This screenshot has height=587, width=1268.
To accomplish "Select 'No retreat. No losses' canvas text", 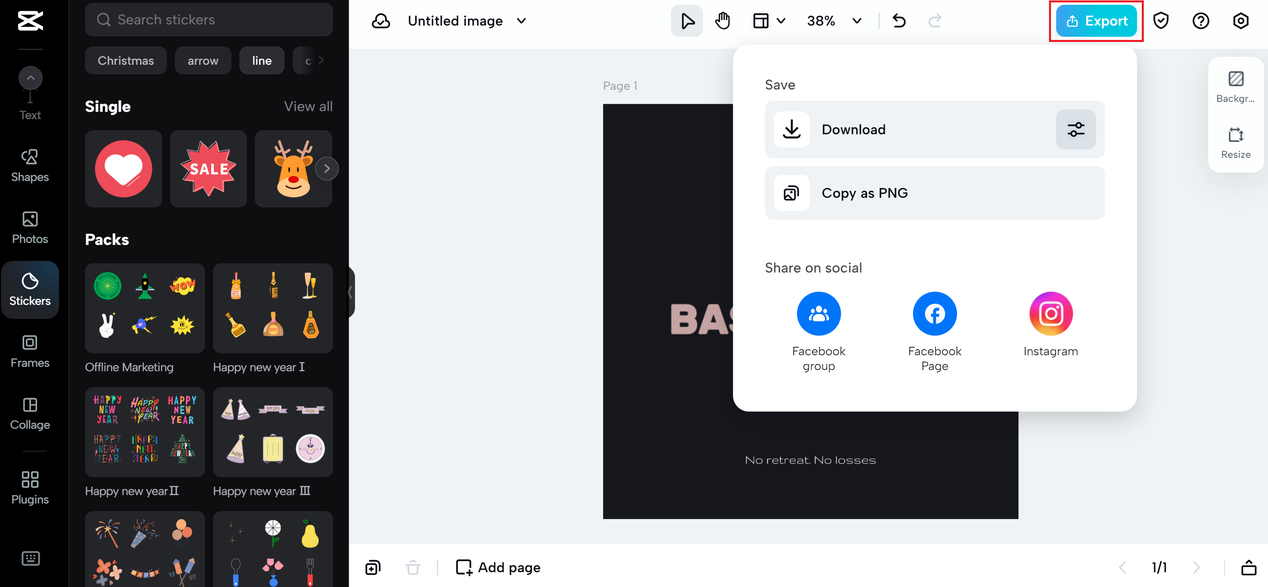I will click(x=810, y=460).
